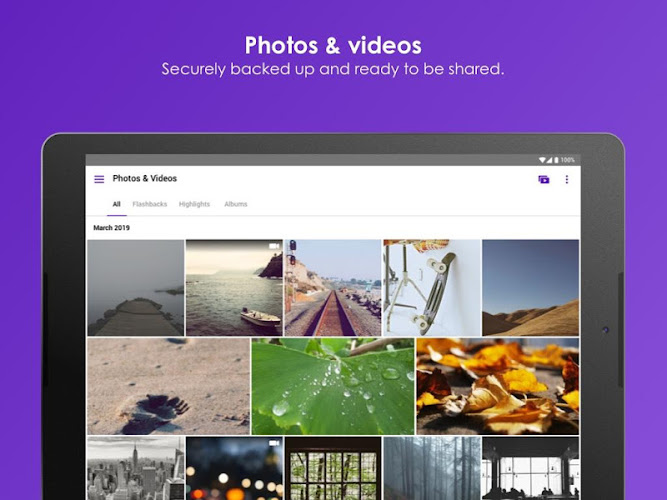The width and height of the screenshot is (667, 500).
Task: Open the misty forest trees photo
Action: pyautogui.click(x=432, y=468)
